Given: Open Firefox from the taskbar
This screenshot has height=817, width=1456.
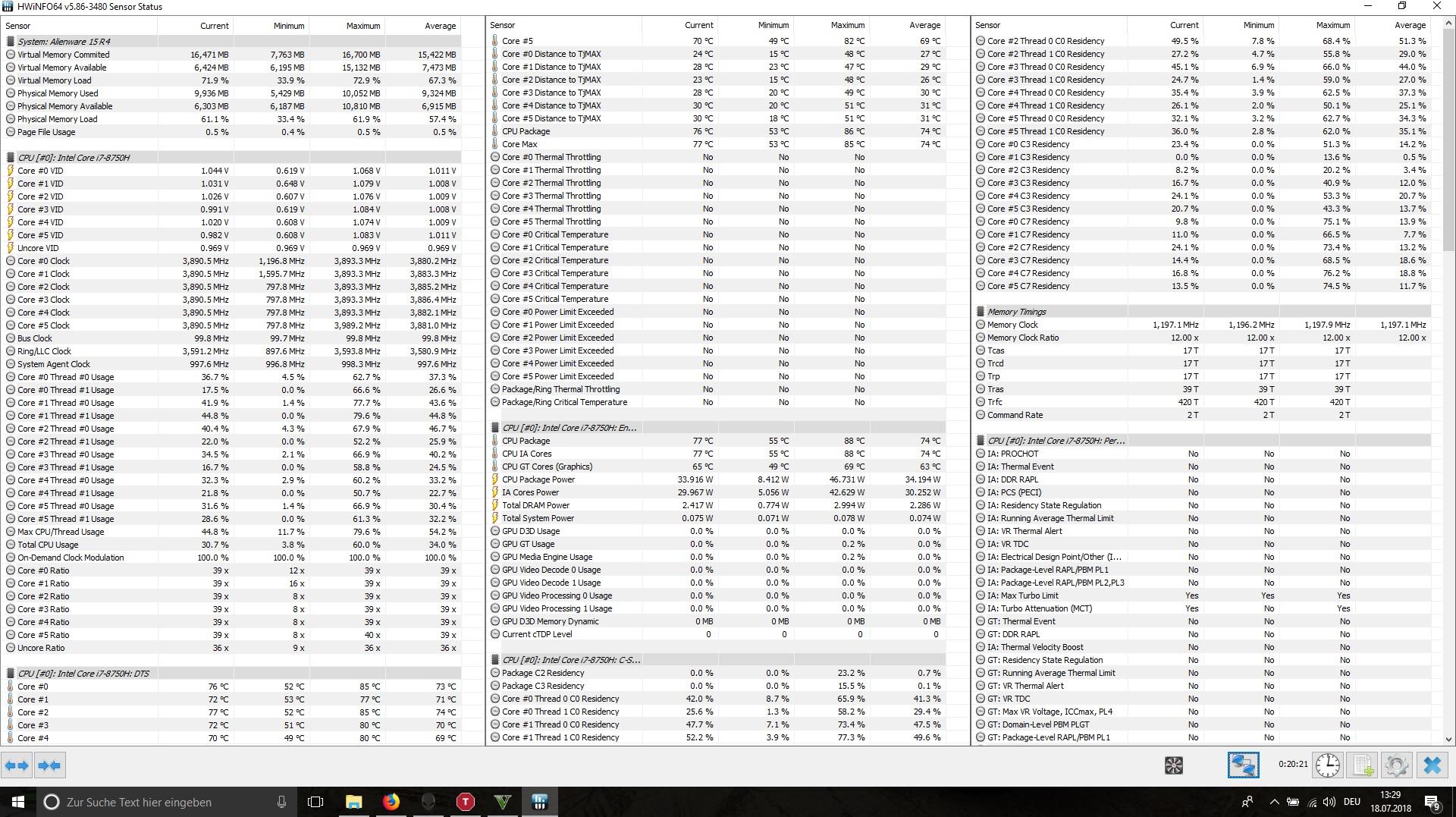Looking at the screenshot, I should 391,802.
